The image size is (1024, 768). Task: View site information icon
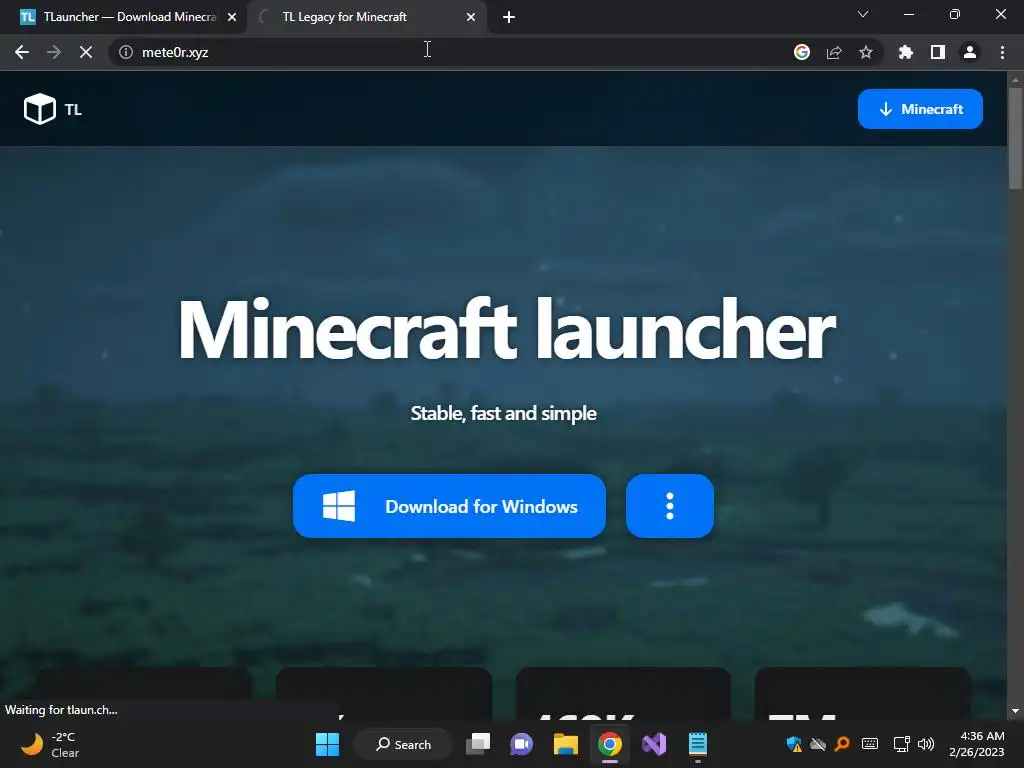click(126, 52)
